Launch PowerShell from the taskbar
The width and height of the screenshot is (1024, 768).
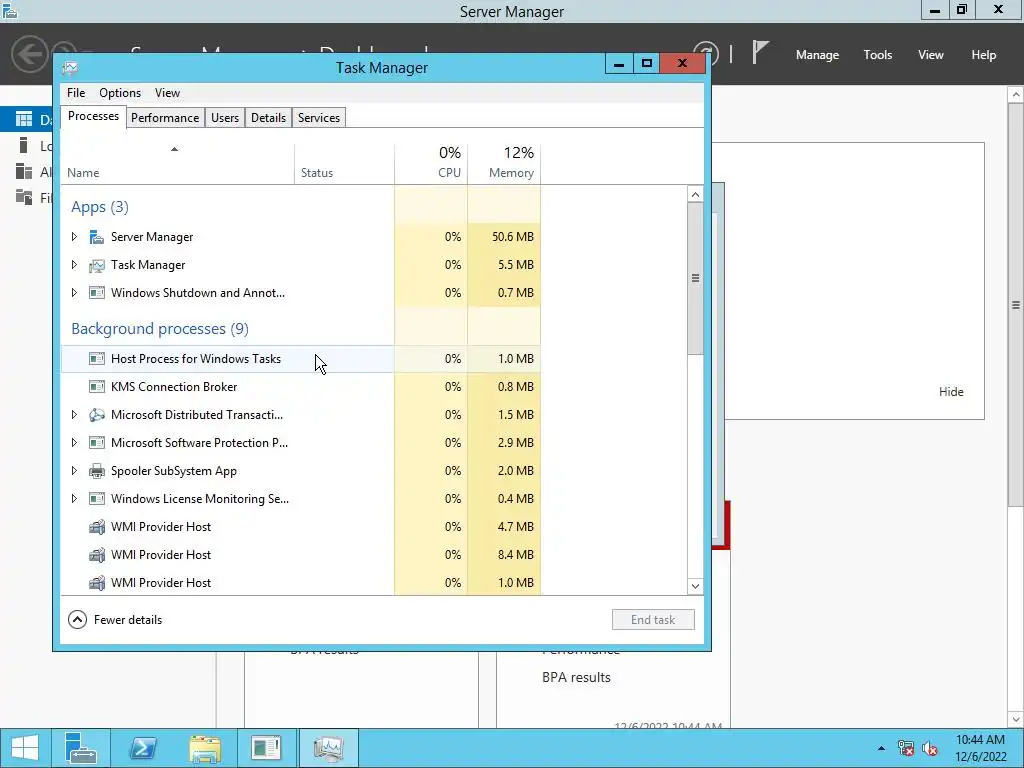point(143,748)
